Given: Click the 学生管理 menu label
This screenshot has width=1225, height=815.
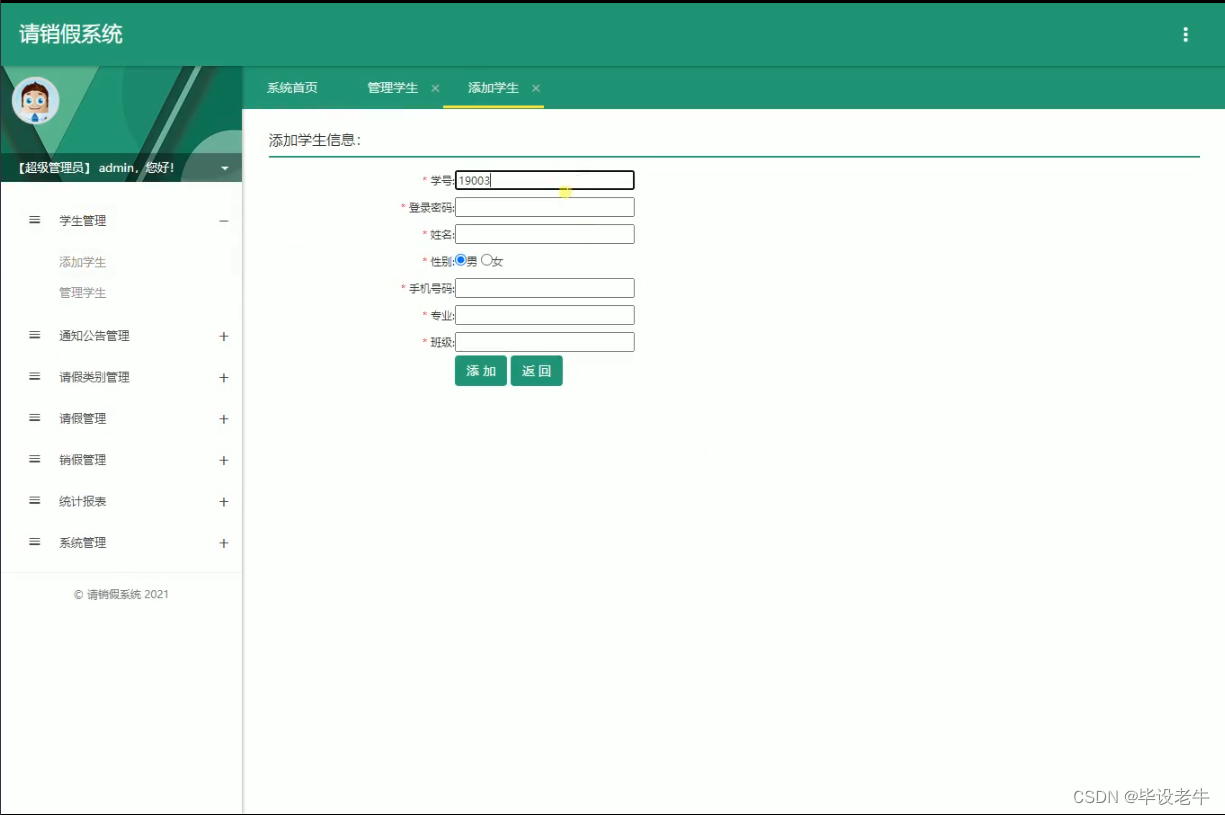Looking at the screenshot, I should (82, 221).
